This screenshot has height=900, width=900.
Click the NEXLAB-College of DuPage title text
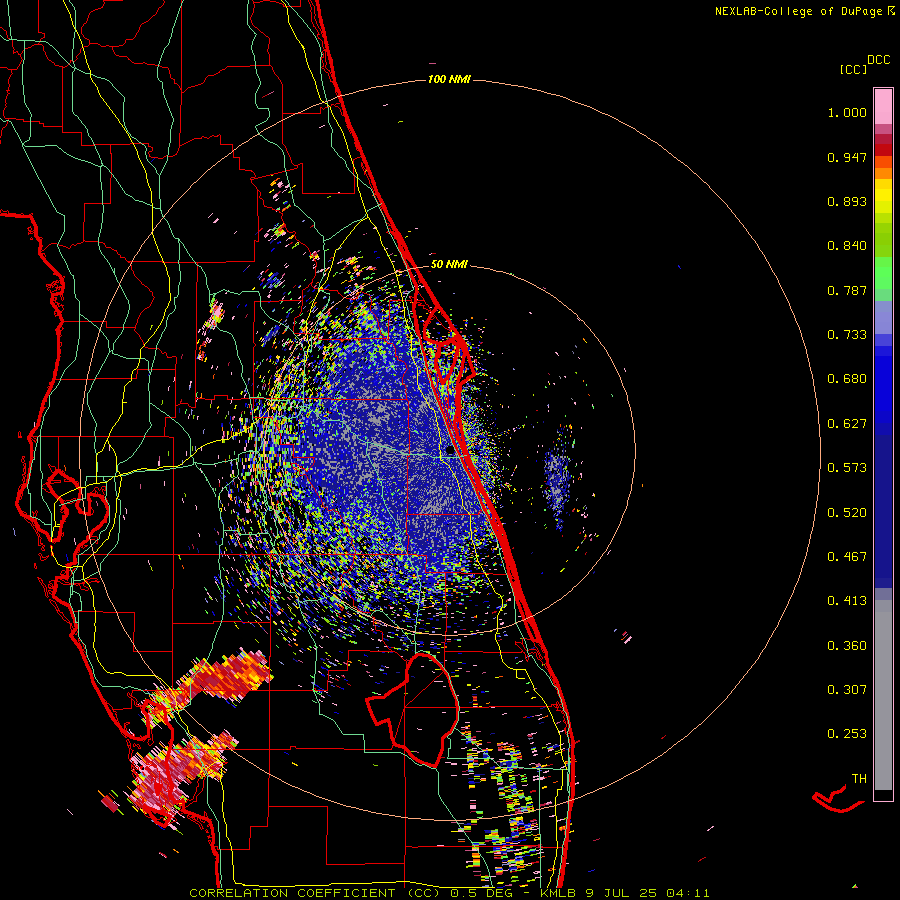pos(799,11)
